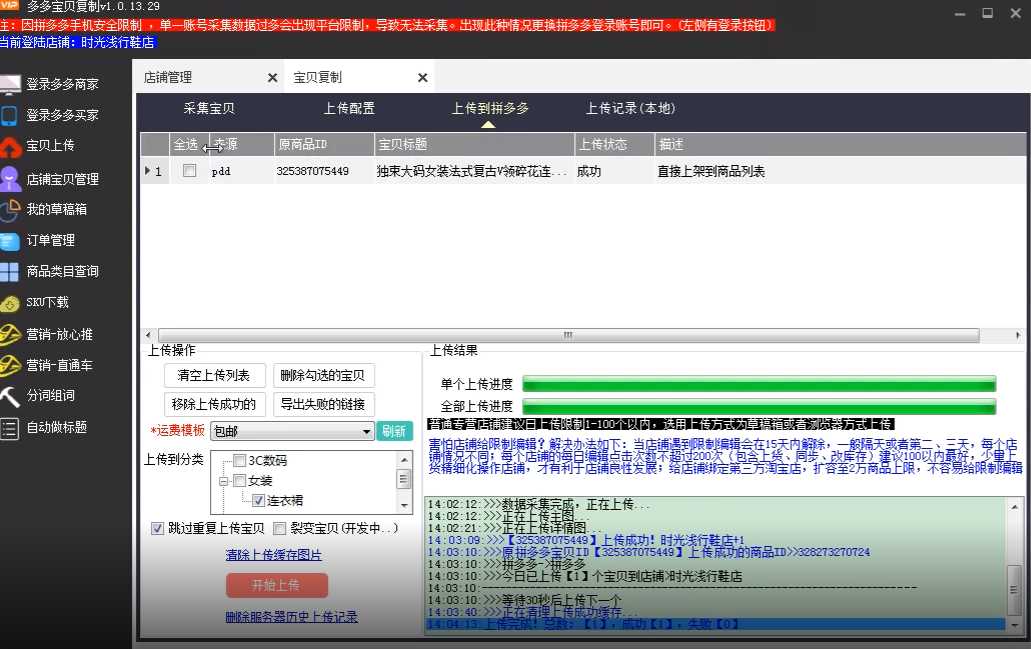Click the 删除勾选的宝贝 button
The height and width of the screenshot is (649, 1031).
[324, 375]
